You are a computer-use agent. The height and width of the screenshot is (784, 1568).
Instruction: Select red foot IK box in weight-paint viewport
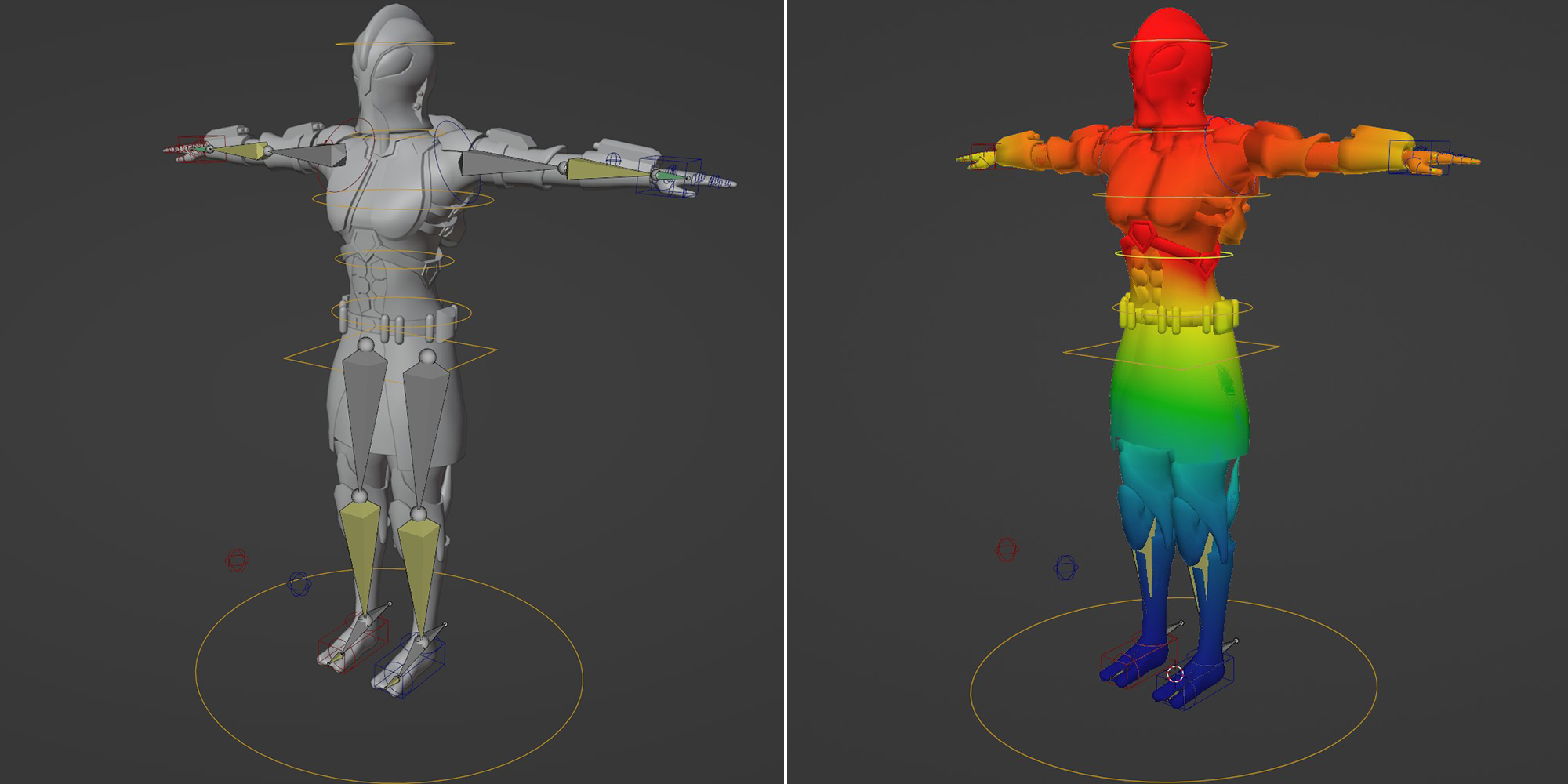pyautogui.click(x=1138, y=661)
